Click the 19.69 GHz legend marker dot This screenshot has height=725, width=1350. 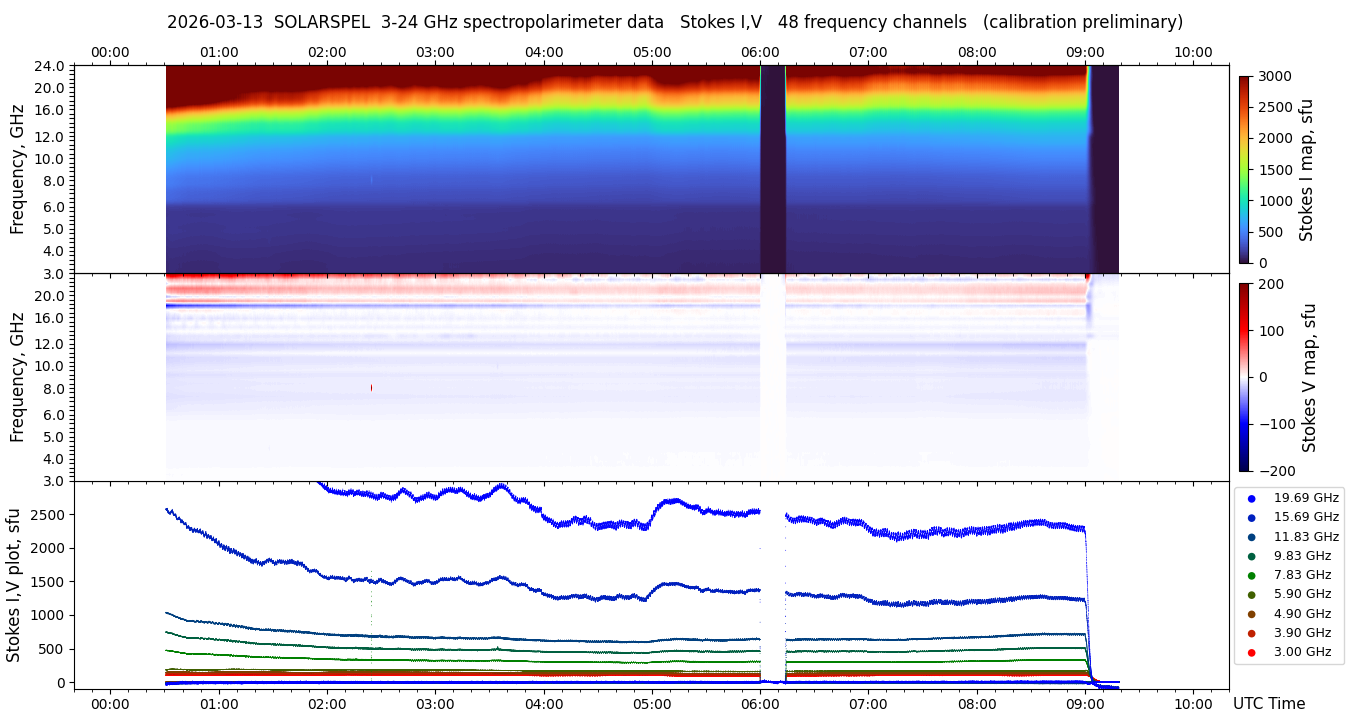click(1251, 498)
